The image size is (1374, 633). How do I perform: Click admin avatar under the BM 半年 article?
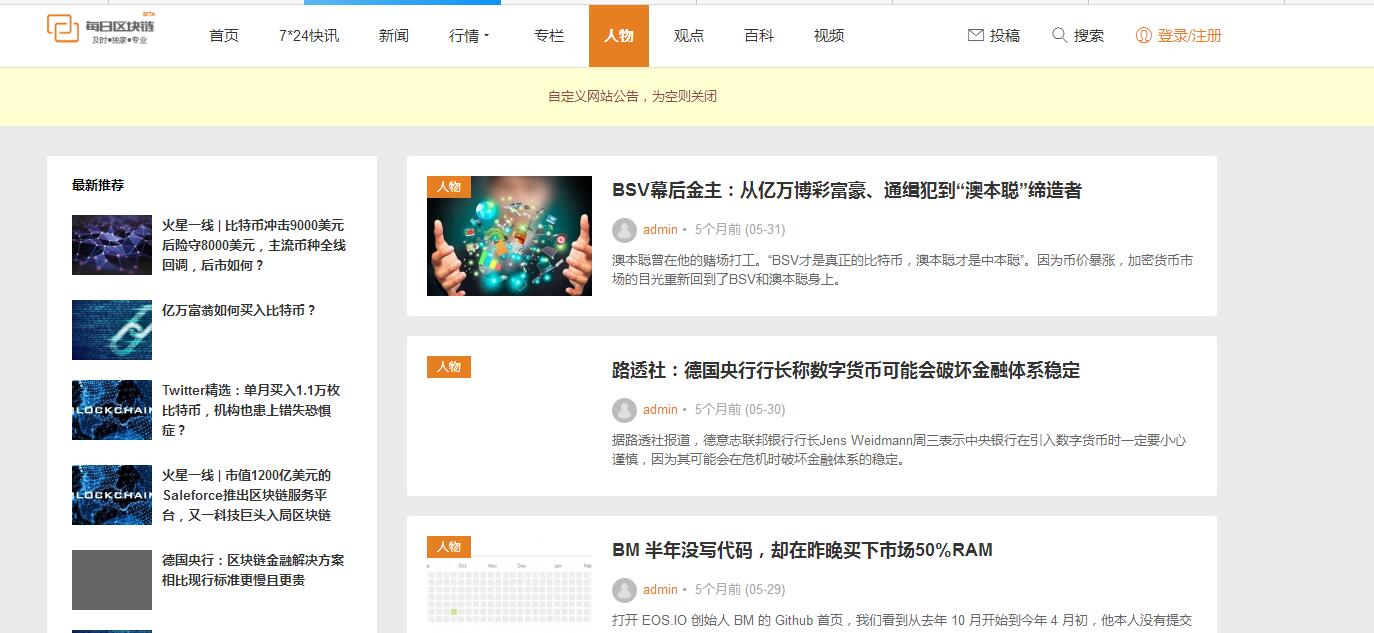click(x=624, y=590)
